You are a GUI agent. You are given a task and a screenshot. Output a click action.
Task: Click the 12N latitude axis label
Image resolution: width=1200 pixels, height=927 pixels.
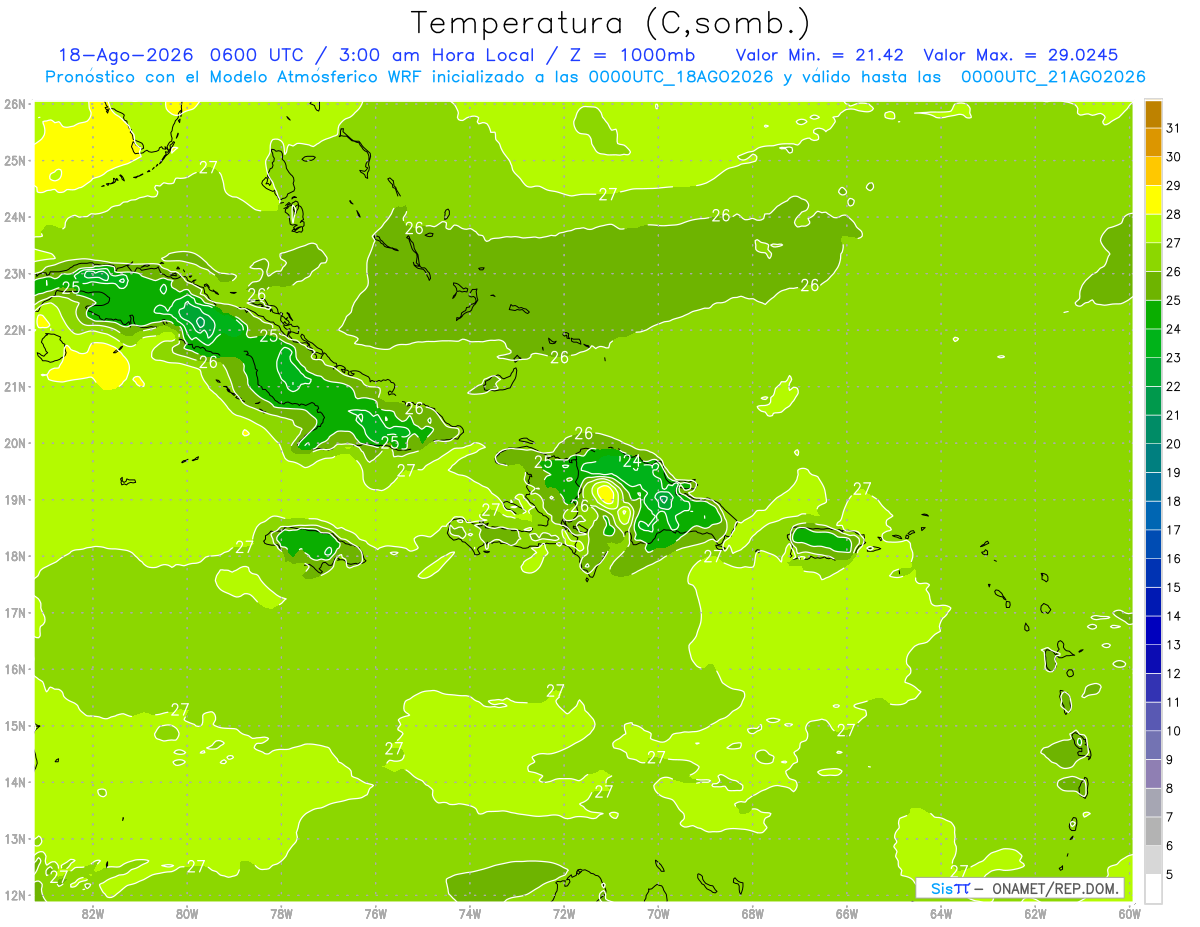(14, 895)
